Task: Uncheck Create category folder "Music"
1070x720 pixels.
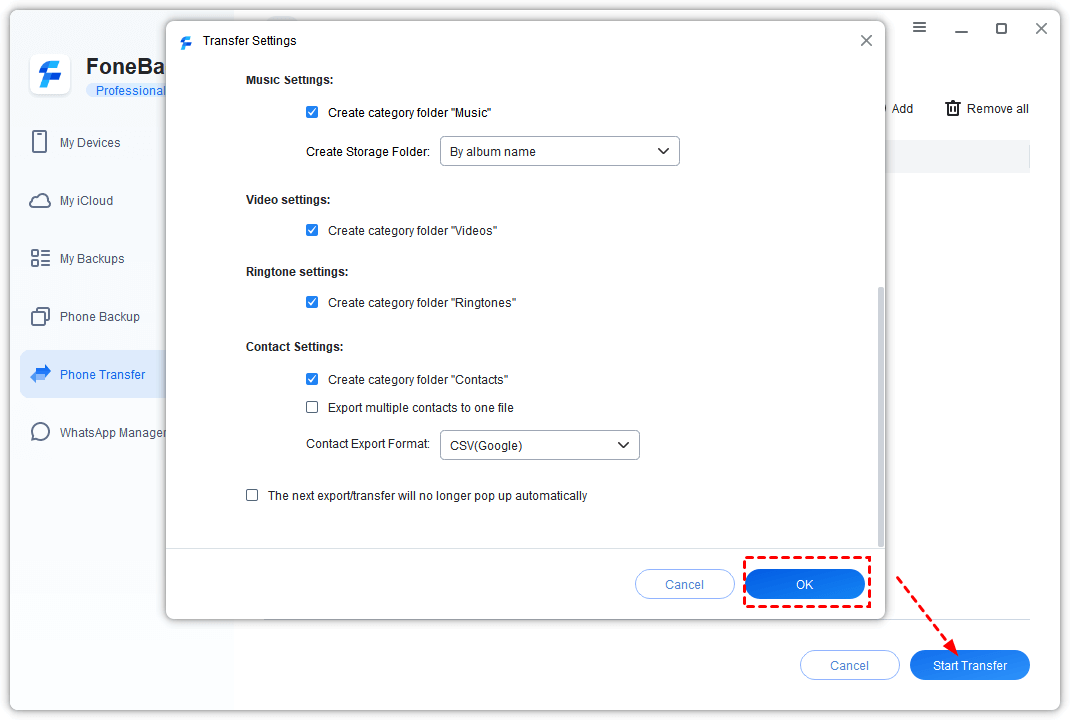Action: [x=312, y=113]
